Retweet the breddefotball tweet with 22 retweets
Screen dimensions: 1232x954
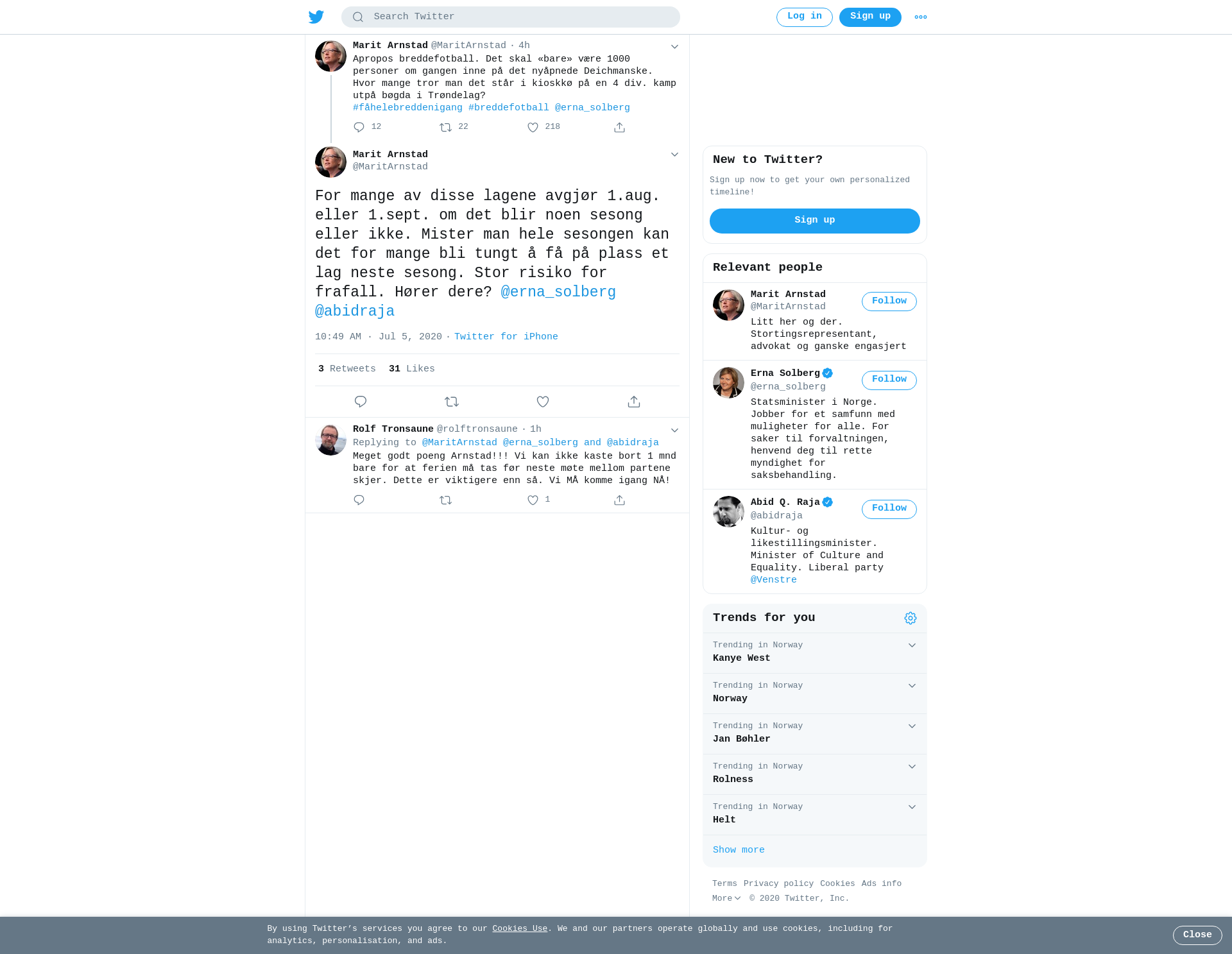coord(446,128)
